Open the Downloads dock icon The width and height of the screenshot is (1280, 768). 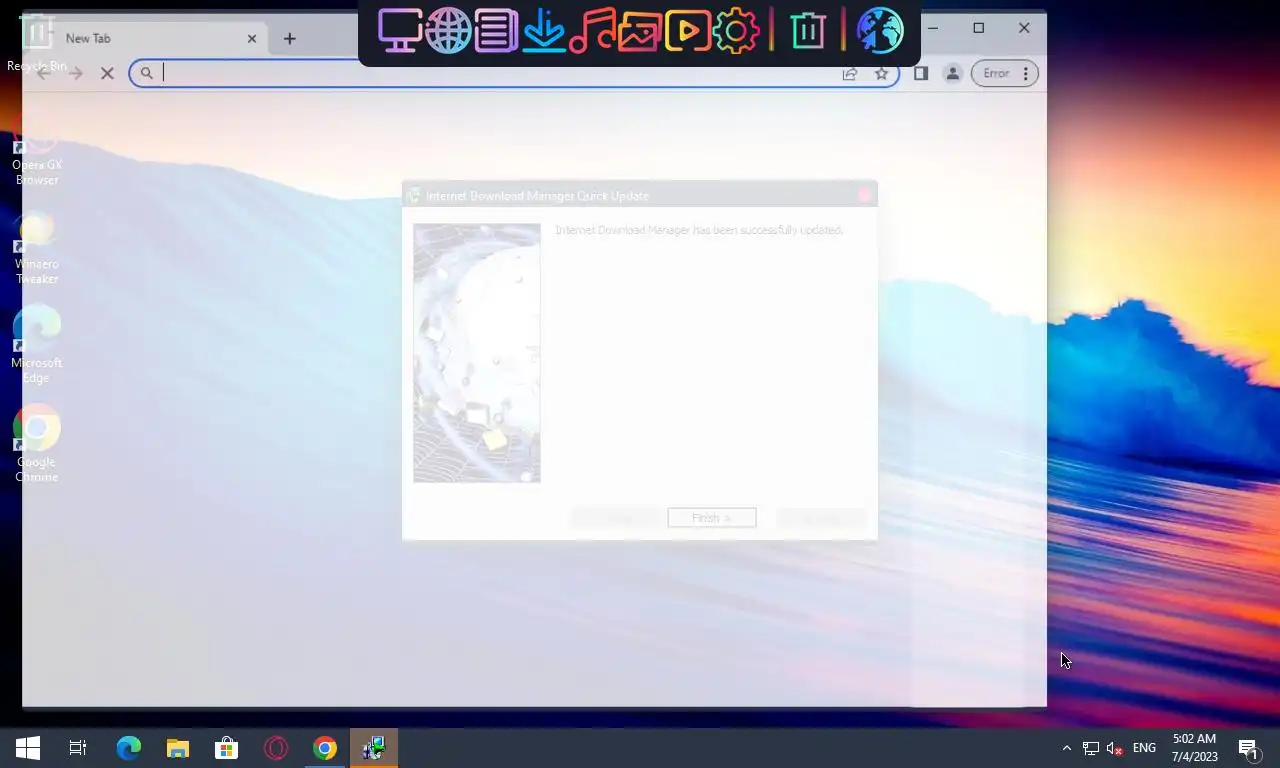(543, 30)
